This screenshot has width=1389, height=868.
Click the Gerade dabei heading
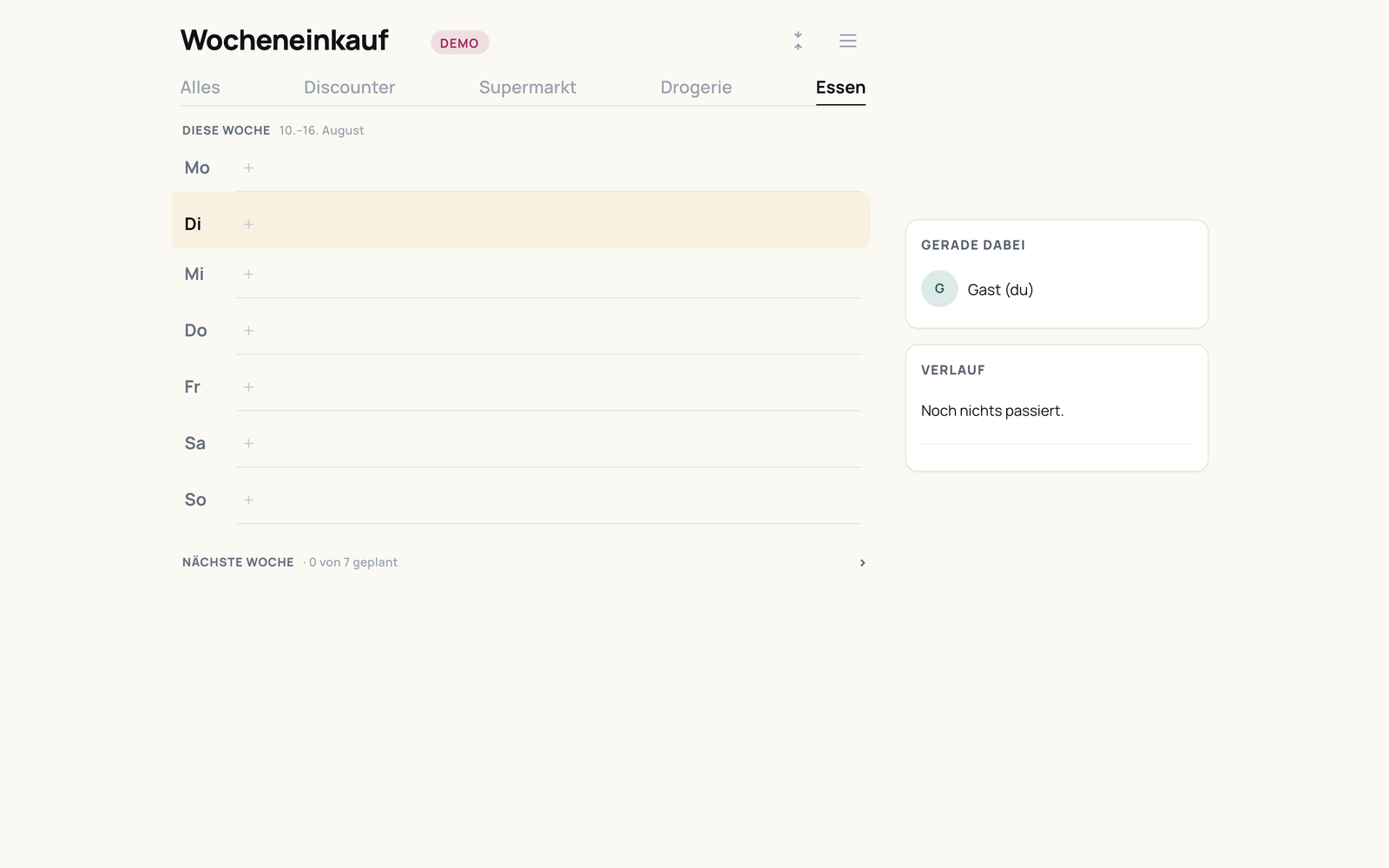click(x=973, y=245)
